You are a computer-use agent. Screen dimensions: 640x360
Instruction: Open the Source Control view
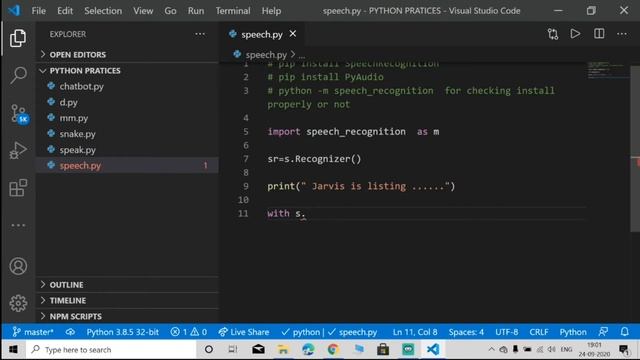(19, 114)
